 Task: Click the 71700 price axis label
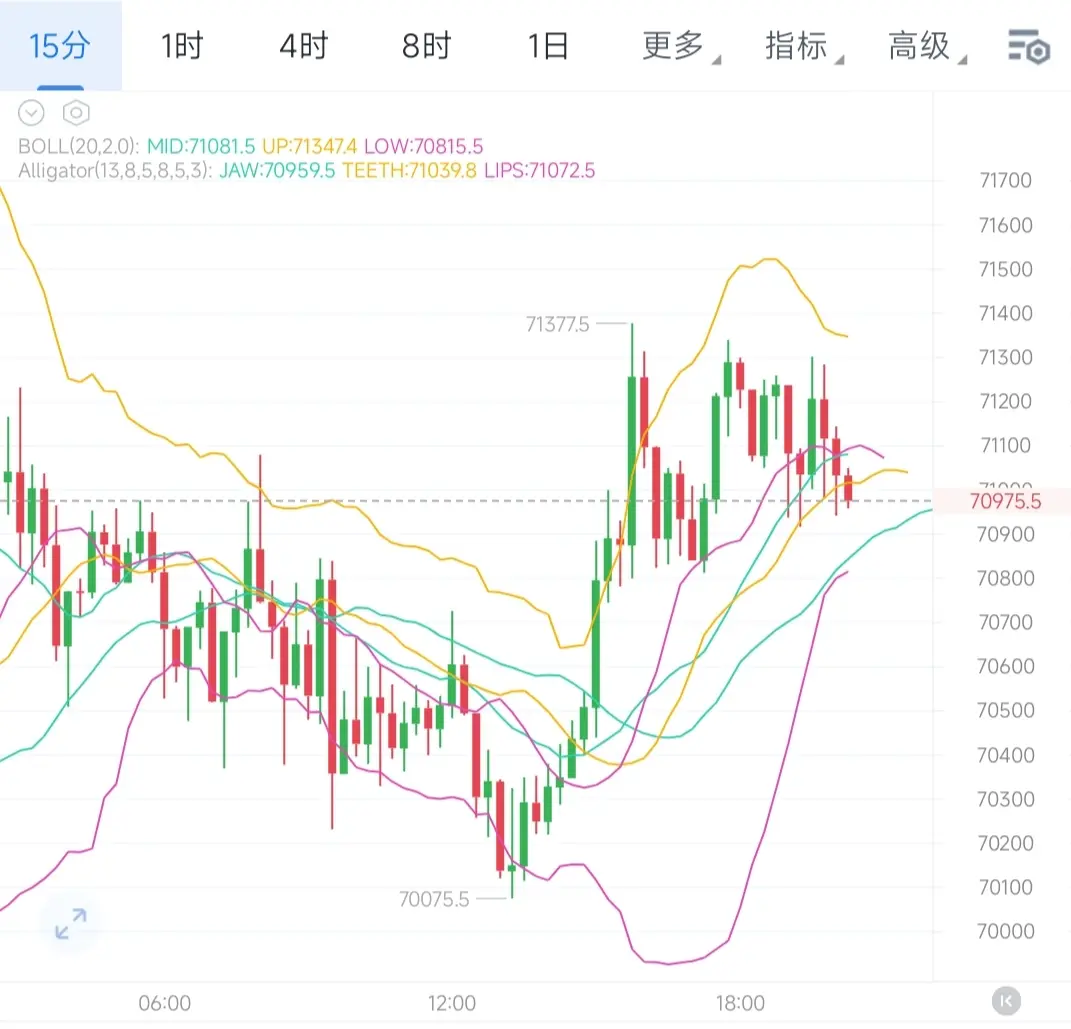pyautogui.click(x=1005, y=180)
